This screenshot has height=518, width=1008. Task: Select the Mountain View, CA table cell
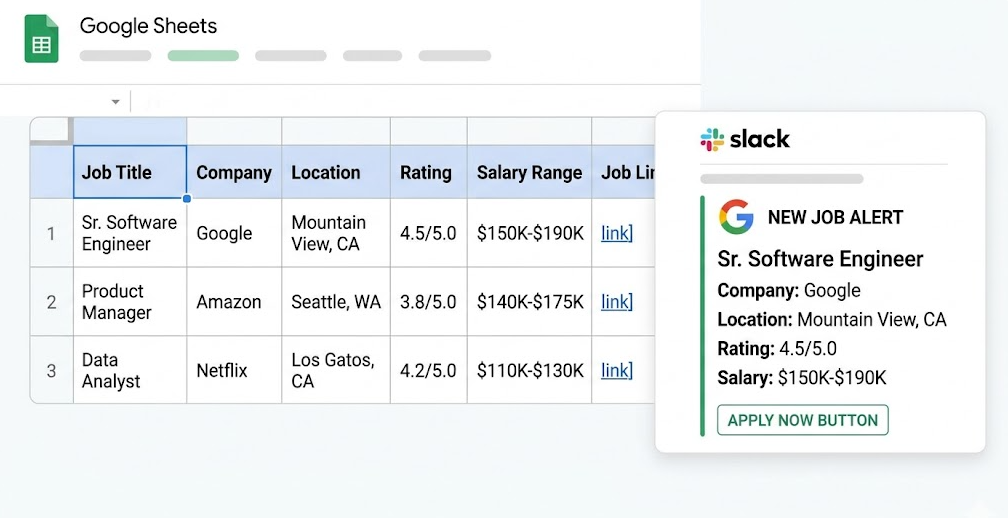pos(336,233)
